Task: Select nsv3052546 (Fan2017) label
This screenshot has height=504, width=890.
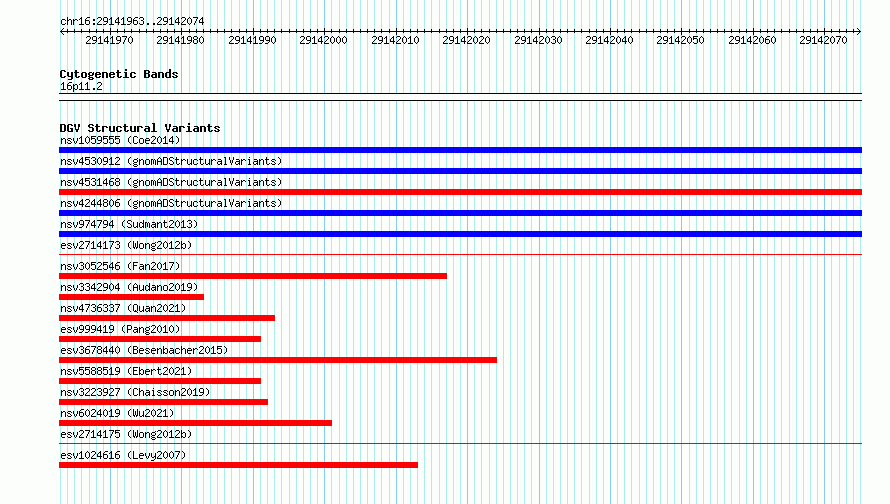Action: (120, 266)
